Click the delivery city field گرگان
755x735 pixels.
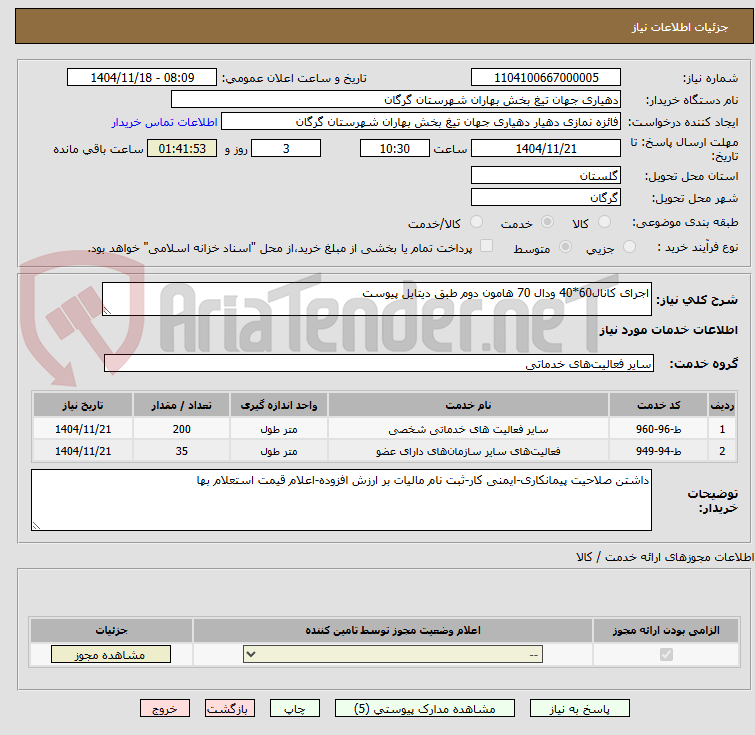coord(546,197)
